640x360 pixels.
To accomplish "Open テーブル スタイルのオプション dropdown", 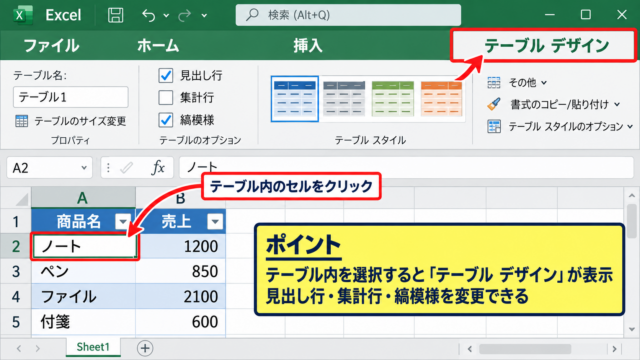I will (x=570, y=127).
